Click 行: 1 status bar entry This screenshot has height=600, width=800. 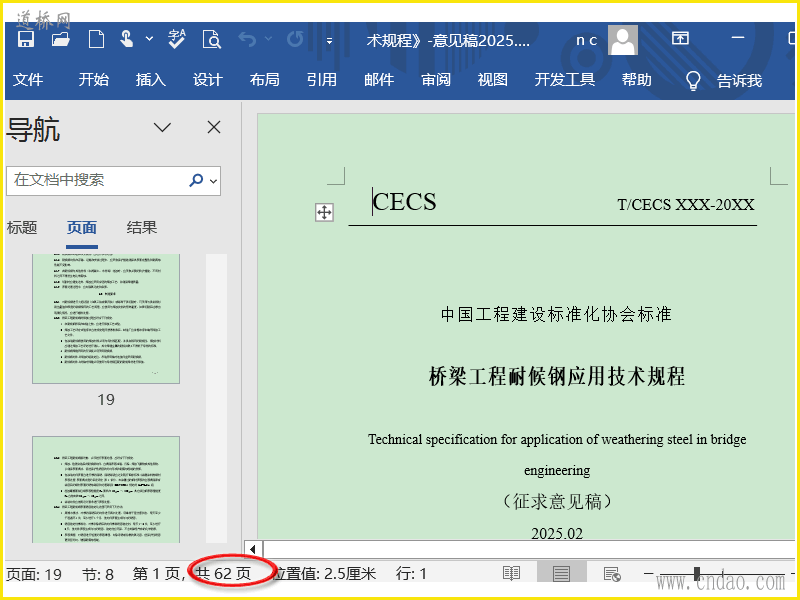(x=411, y=573)
